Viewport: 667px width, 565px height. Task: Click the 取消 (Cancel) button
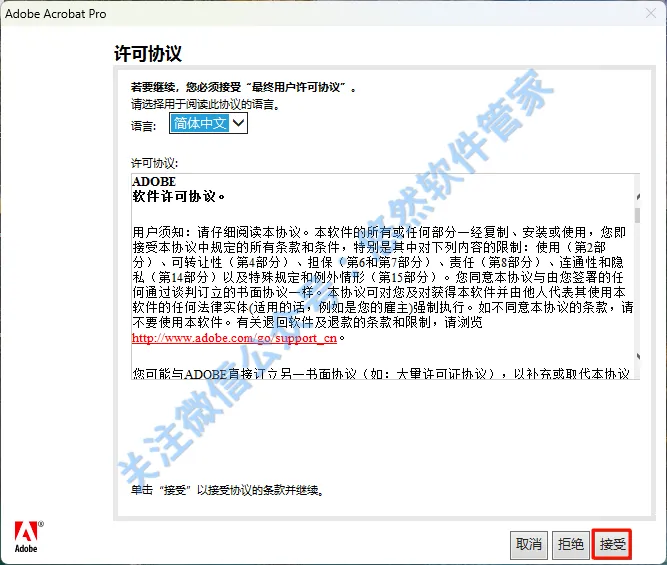click(529, 544)
